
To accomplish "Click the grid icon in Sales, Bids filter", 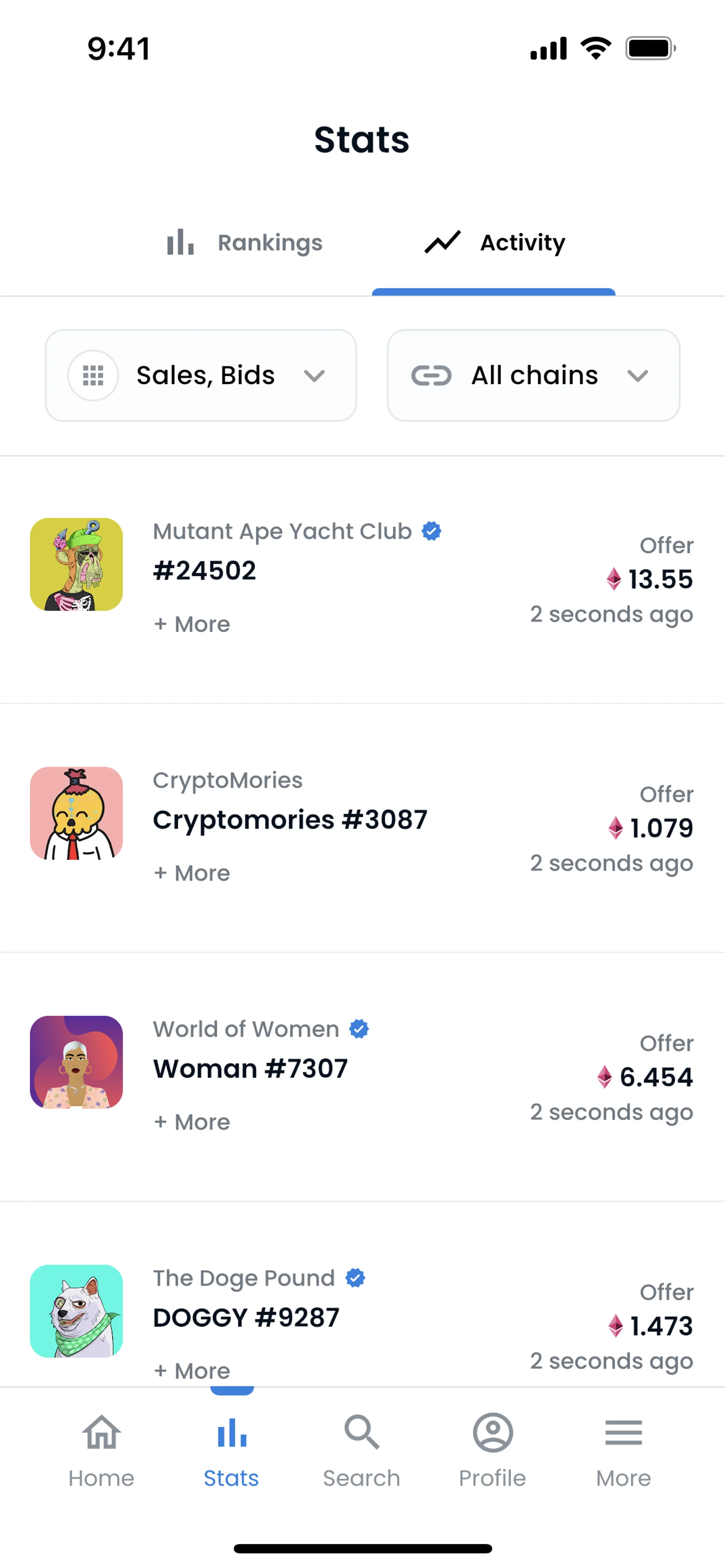I will (x=93, y=375).
